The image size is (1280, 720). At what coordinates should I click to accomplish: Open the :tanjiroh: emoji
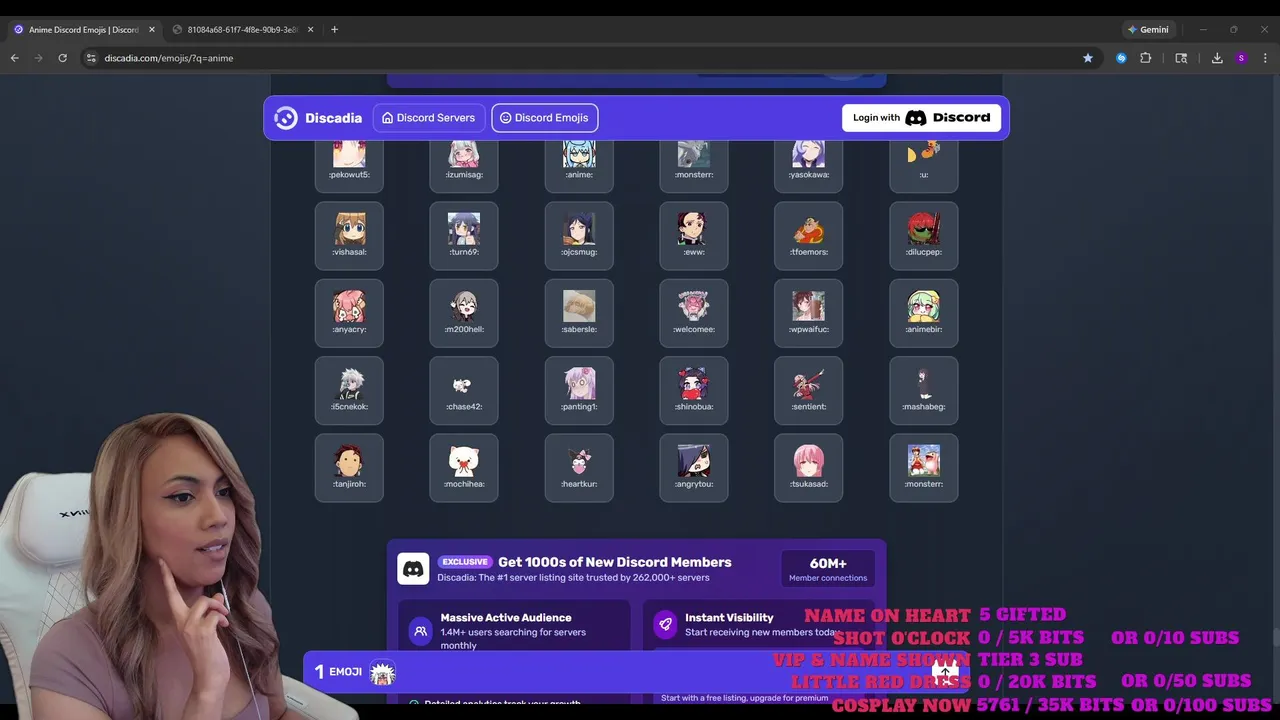pos(349,467)
